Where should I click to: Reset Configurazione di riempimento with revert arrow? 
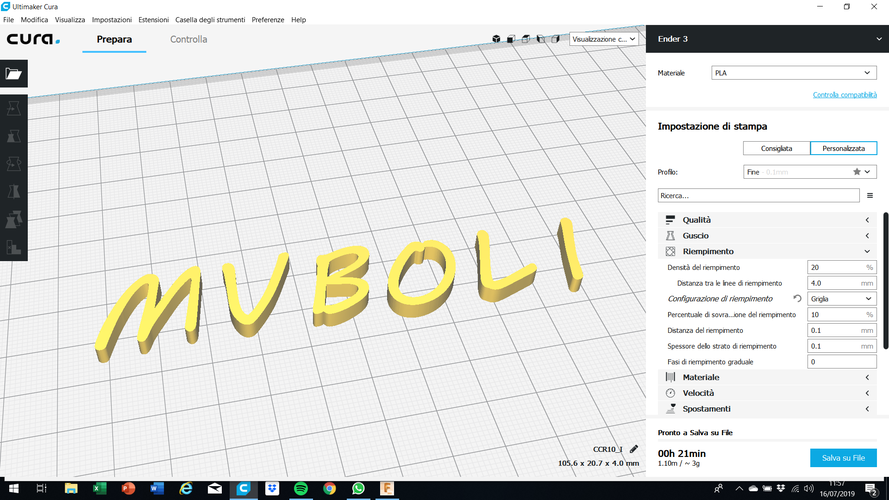tap(797, 299)
